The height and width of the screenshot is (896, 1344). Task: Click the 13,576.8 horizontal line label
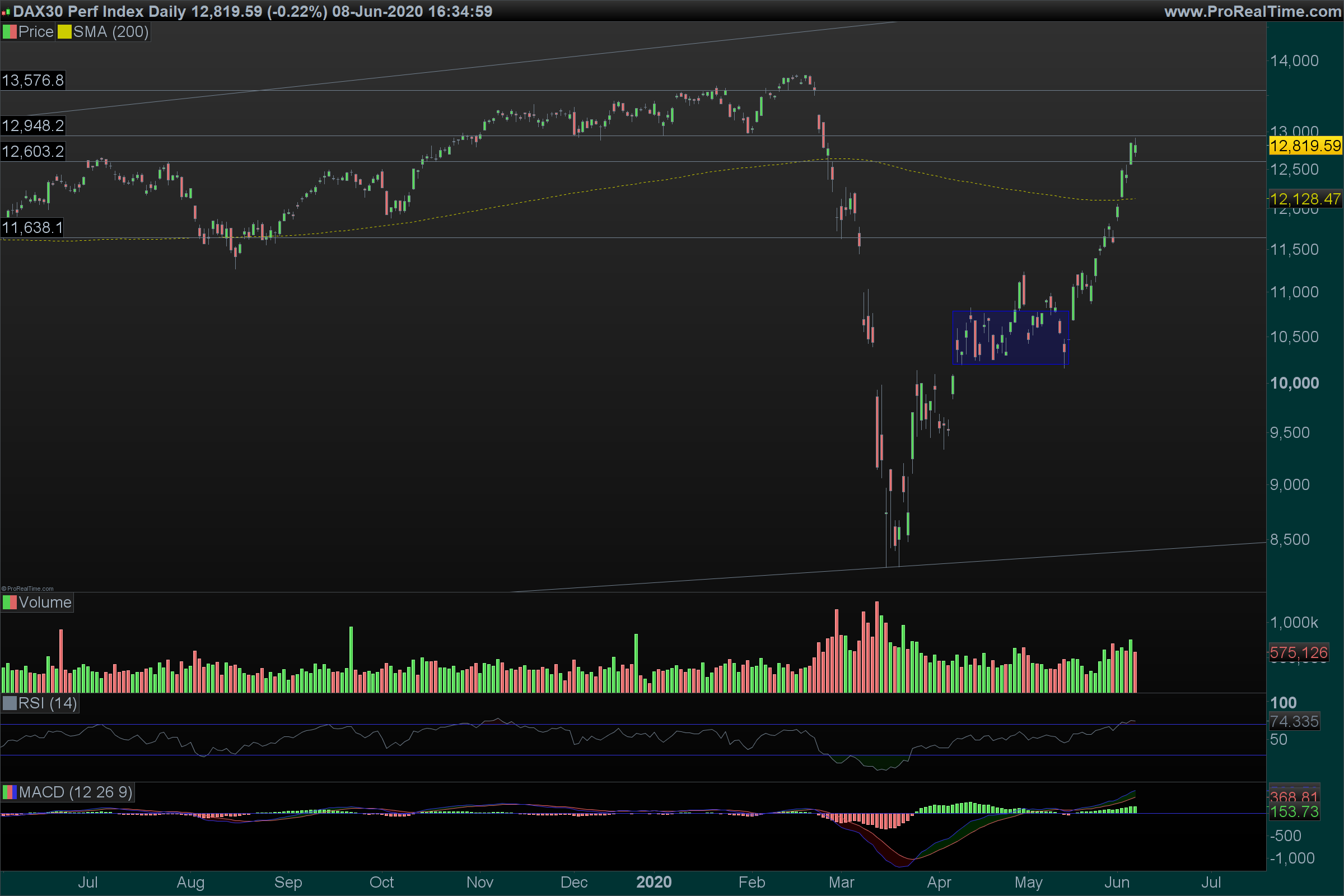[32, 80]
